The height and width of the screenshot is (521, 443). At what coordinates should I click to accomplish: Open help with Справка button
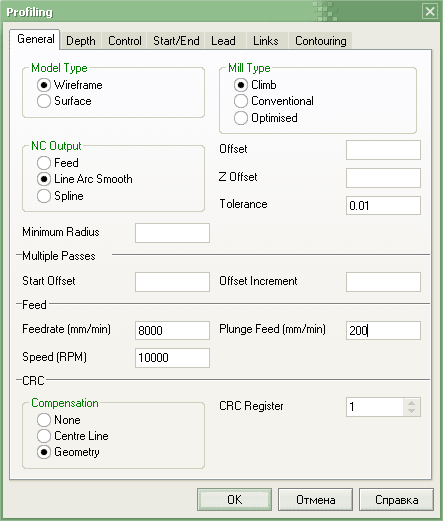click(x=396, y=500)
